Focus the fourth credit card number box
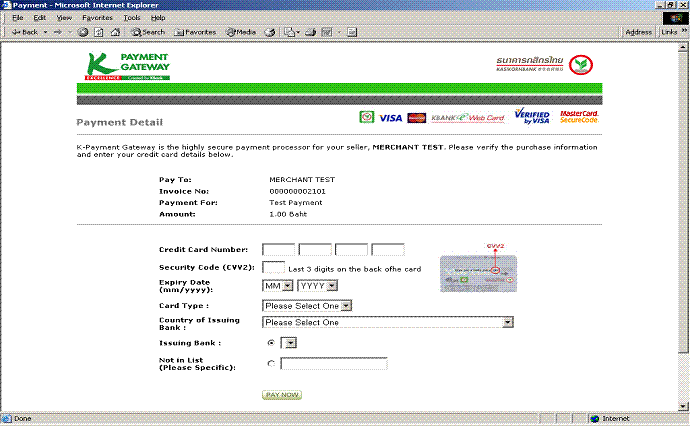This screenshot has width=690, height=426. [388, 250]
